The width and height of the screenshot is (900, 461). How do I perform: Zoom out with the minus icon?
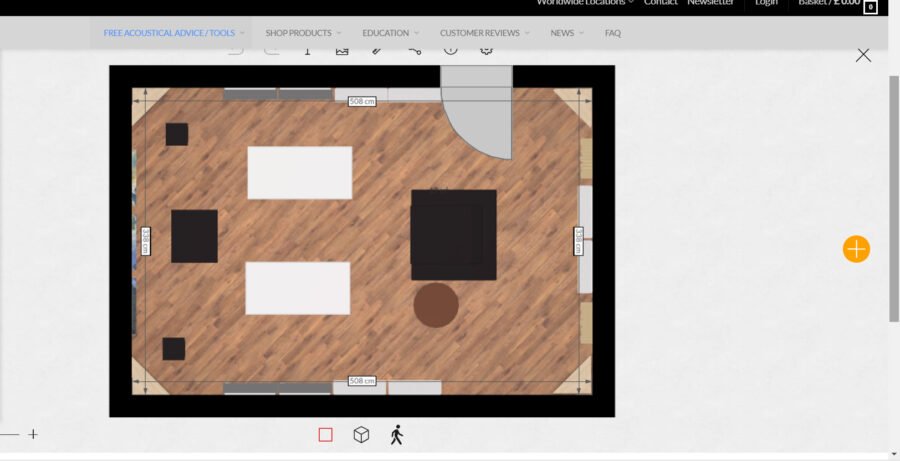click(x=9, y=435)
